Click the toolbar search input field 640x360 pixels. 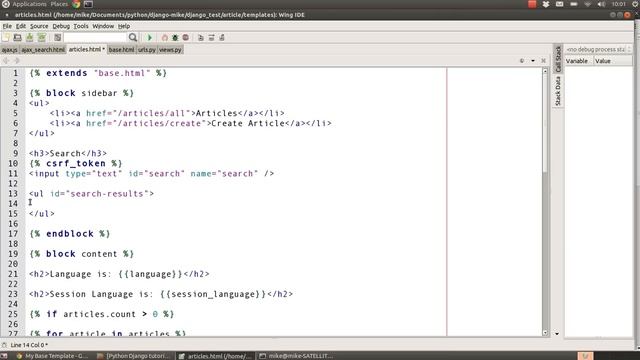click(x=95, y=38)
